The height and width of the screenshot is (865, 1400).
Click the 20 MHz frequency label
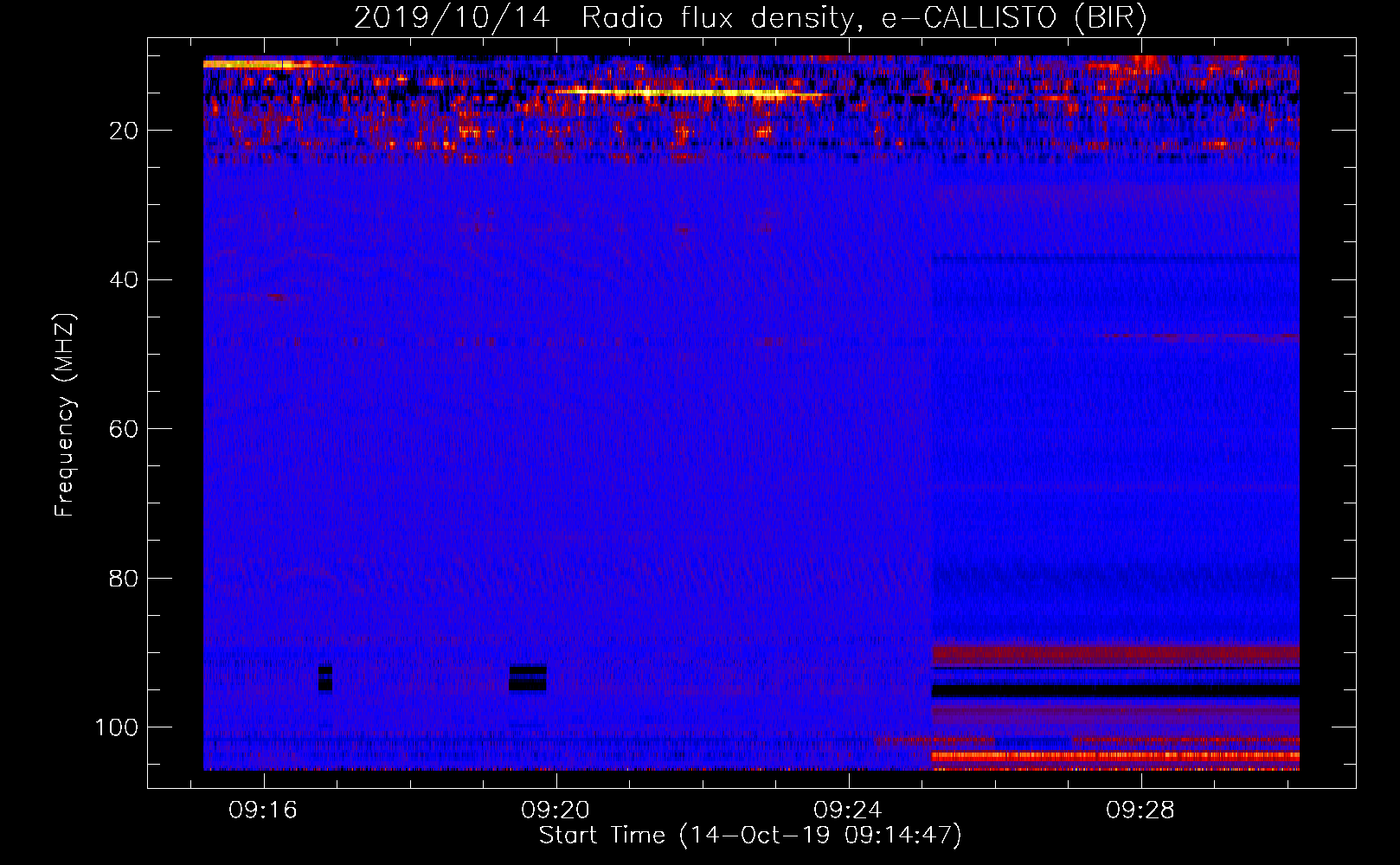tap(125, 131)
